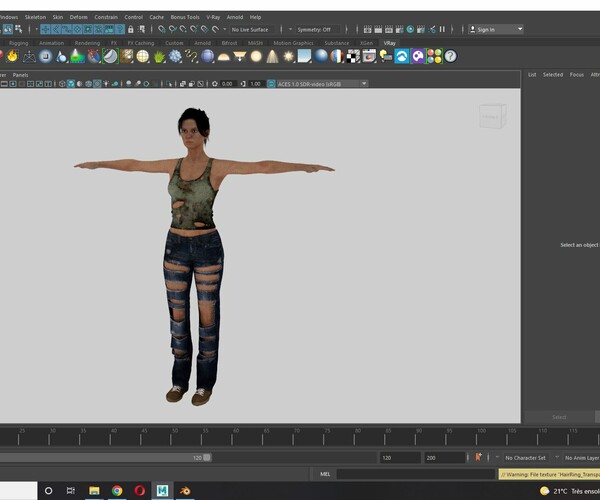Switch to the XGen shelf tab
The image size is (600, 500).
366,43
